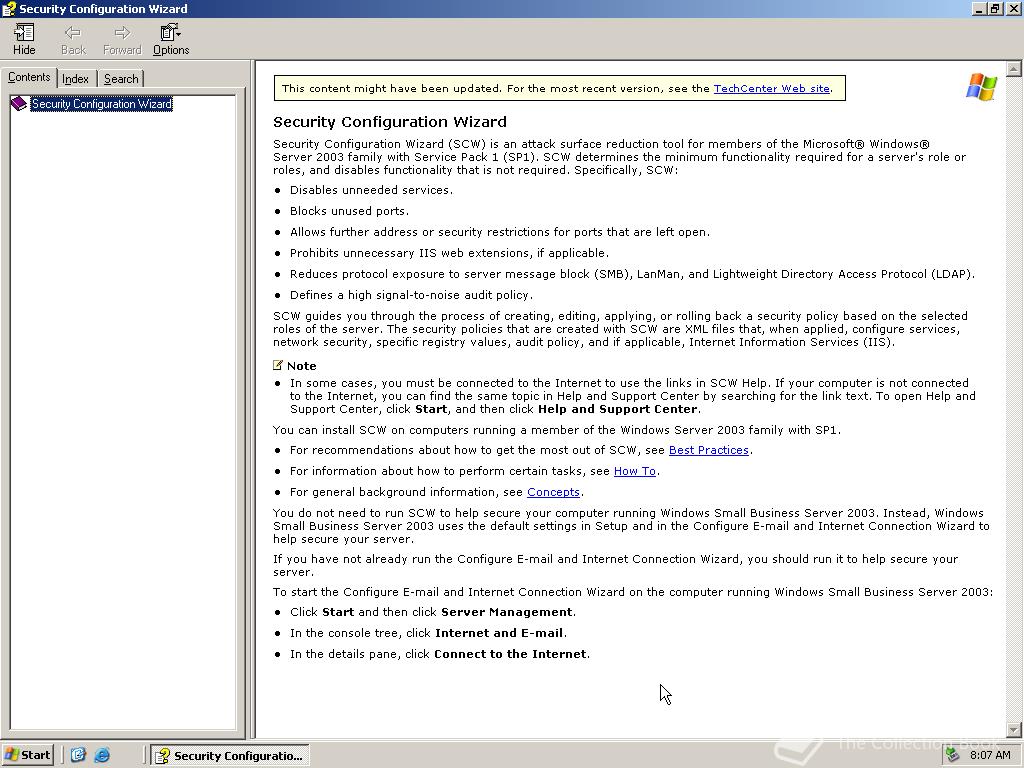Open the How To link

(635, 471)
